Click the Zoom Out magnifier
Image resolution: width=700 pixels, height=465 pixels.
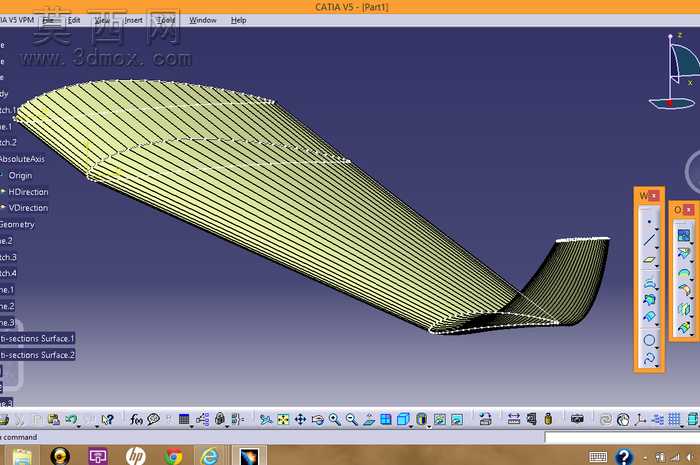point(352,419)
